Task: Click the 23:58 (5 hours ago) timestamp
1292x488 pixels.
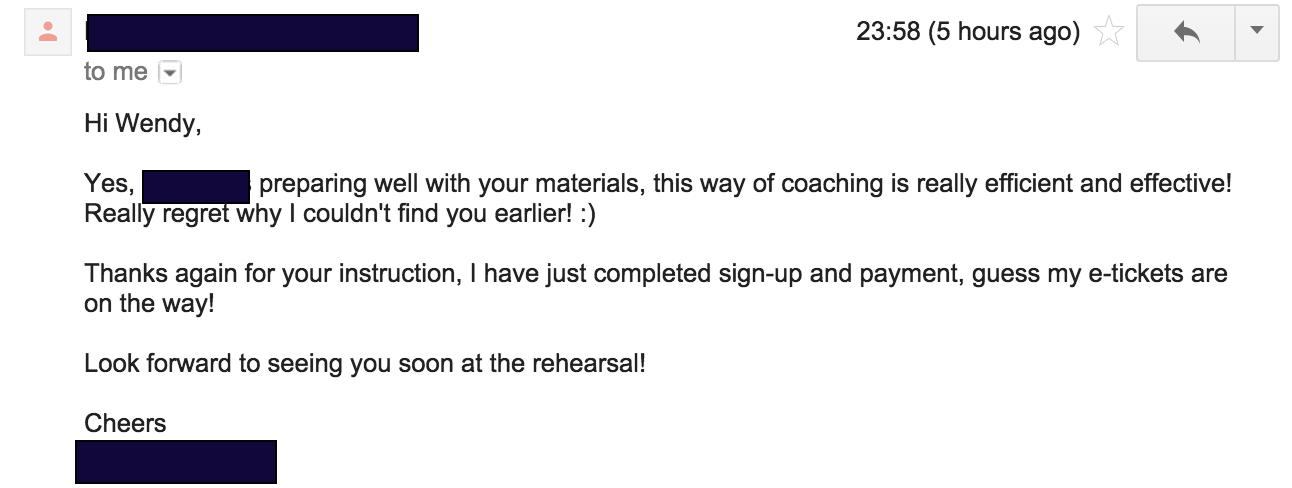Action: coord(967,32)
